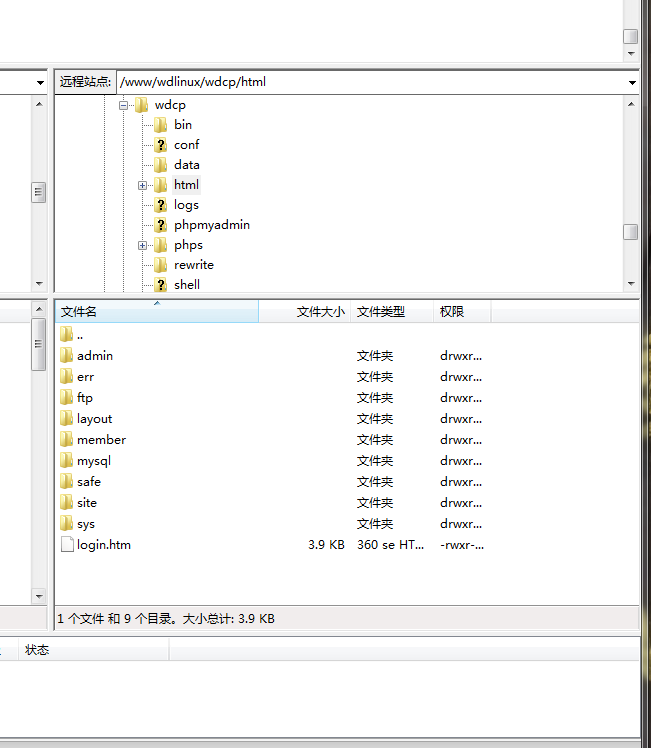651x748 pixels.
Task: Click the mysql folder icon in file list
Action: click(x=67, y=460)
